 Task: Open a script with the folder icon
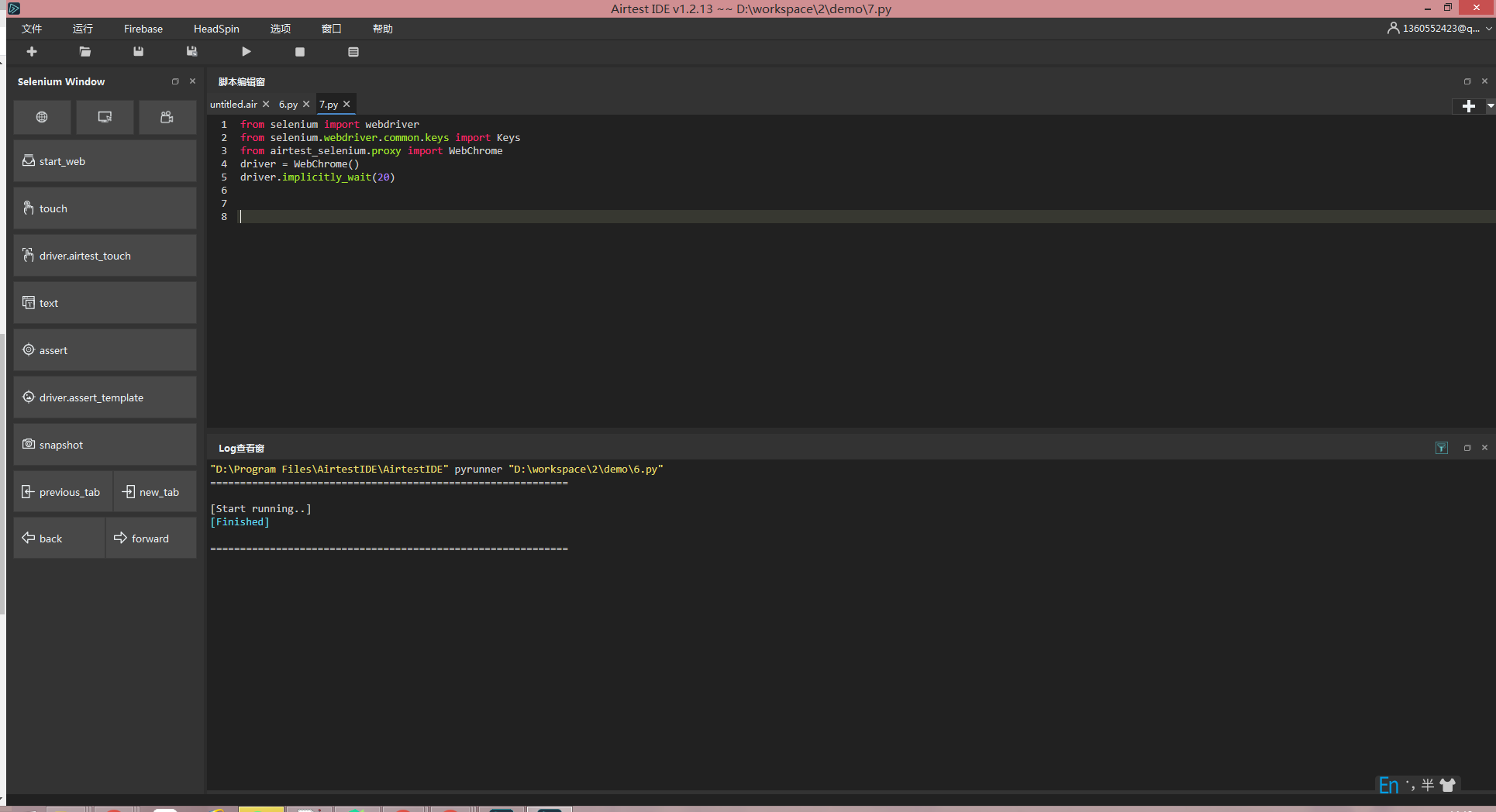[x=85, y=52]
